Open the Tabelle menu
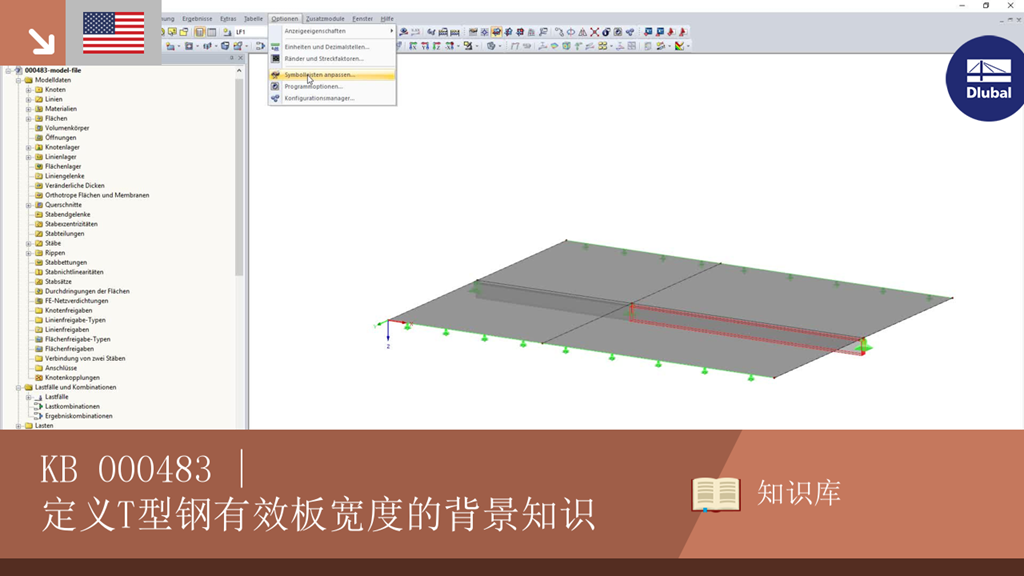 (x=253, y=19)
